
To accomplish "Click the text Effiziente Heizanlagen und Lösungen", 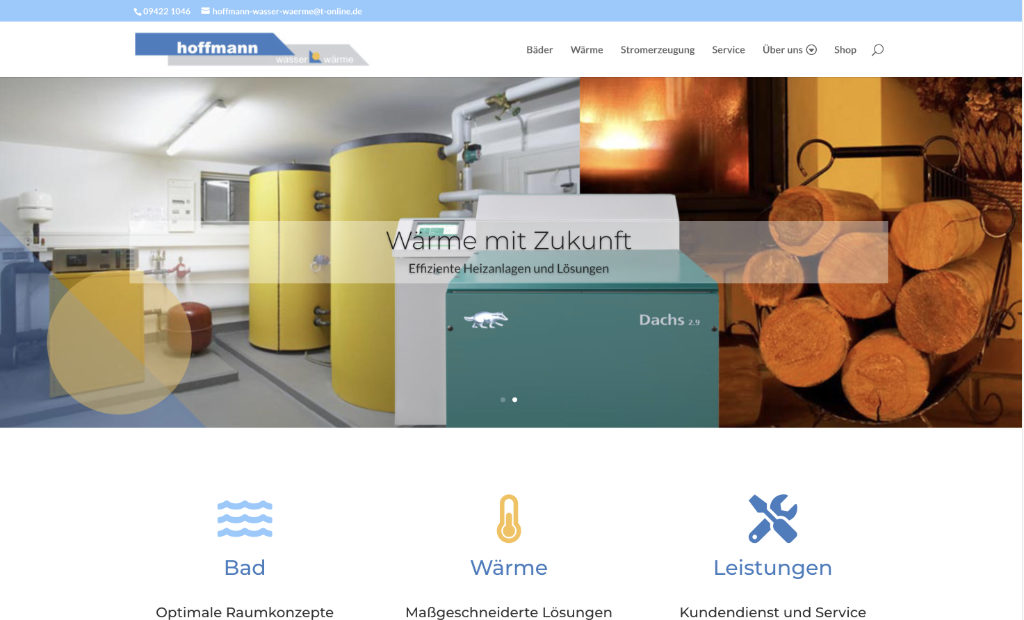I will click(x=509, y=269).
